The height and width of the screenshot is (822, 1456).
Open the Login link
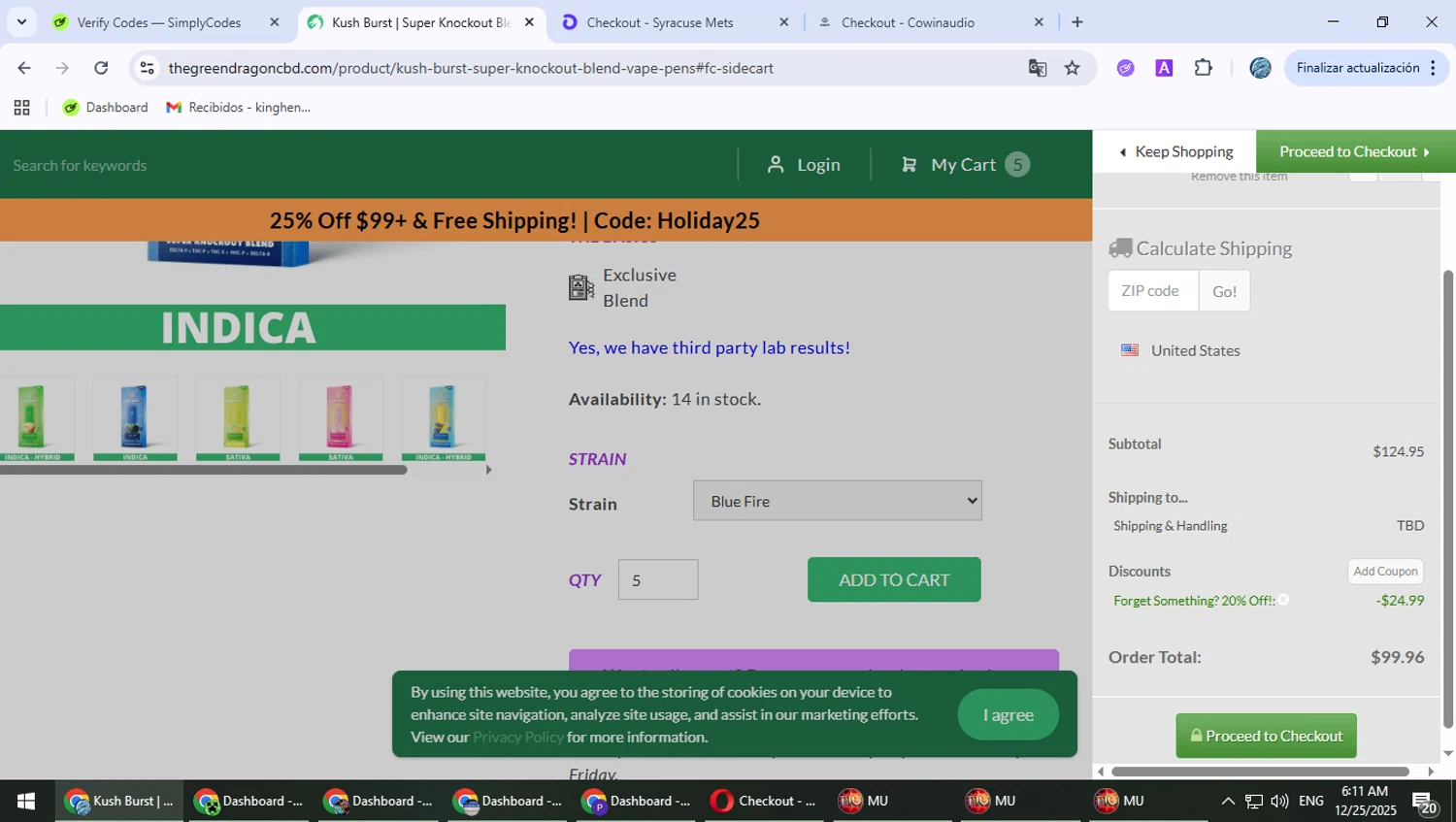tap(804, 165)
